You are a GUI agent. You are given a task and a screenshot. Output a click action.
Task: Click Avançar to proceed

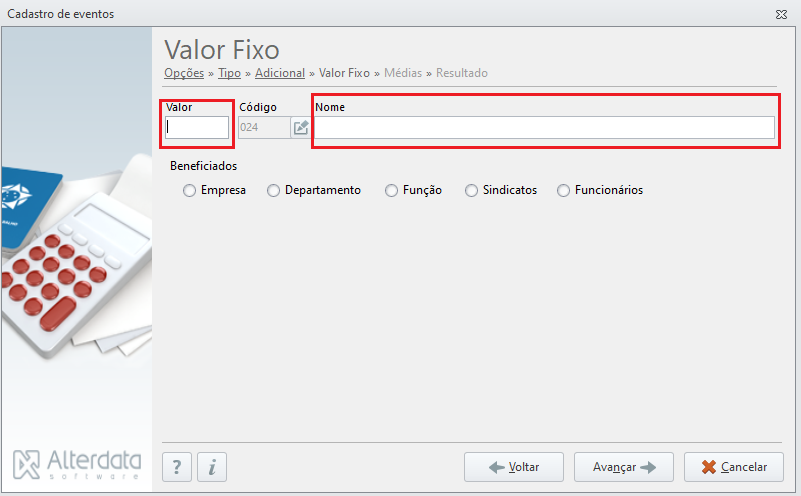point(624,467)
